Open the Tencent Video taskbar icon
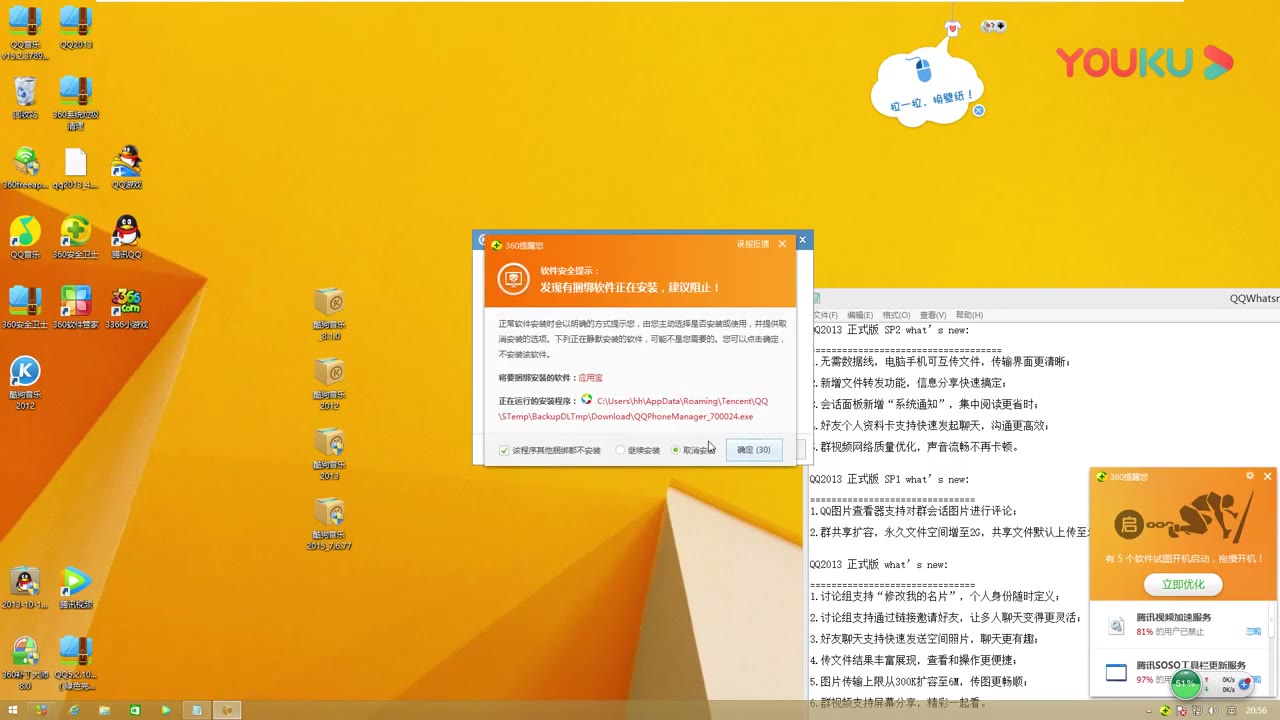The width and height of the screenshot is (1280, 720). (x=166, y=710)
